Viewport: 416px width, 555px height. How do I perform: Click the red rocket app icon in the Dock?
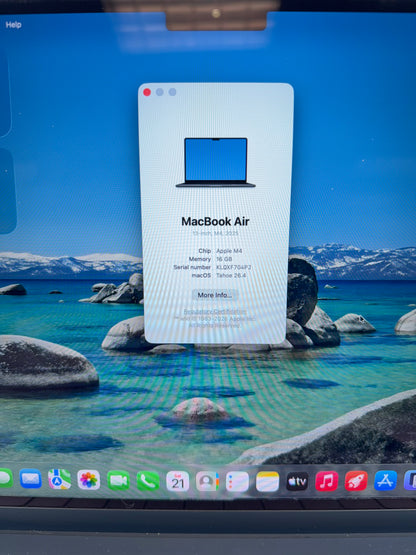(x=356, y=481)
